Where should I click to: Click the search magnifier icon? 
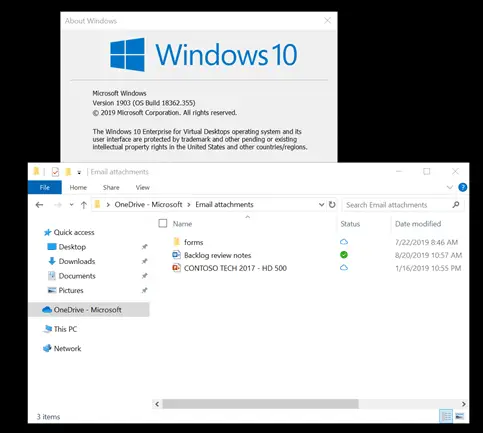(456, 204)
